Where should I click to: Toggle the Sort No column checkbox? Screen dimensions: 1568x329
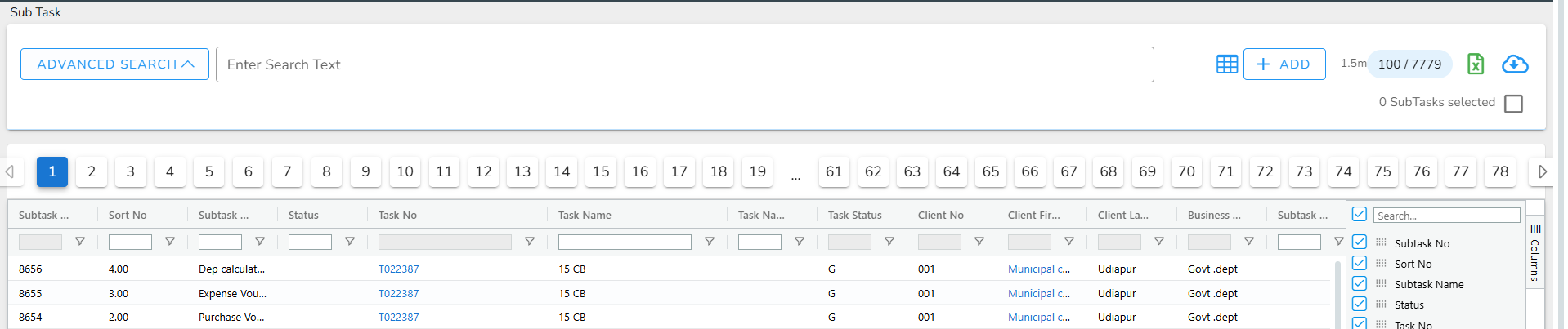[1360, 263]
